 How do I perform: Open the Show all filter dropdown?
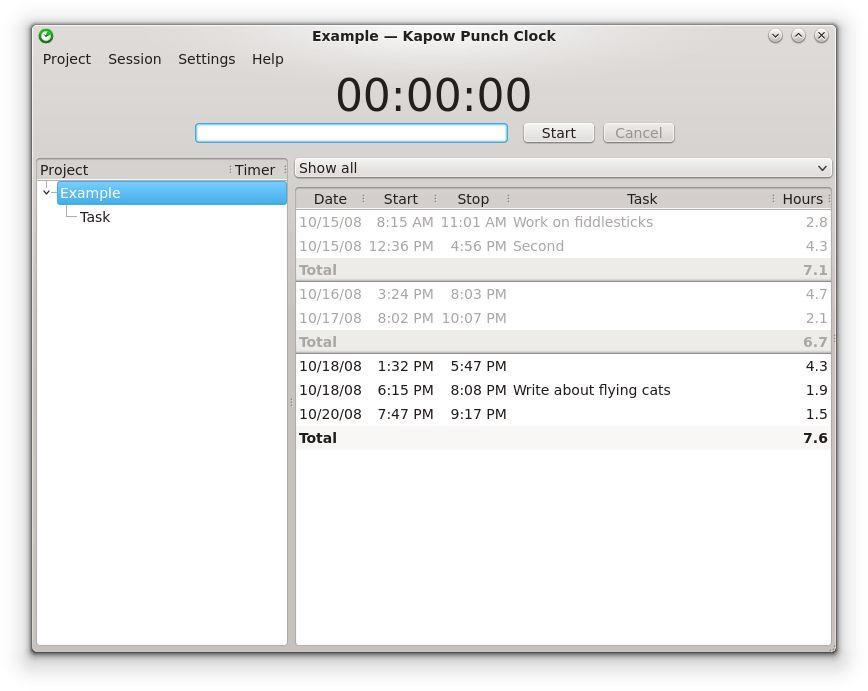(x=563, y=168)
